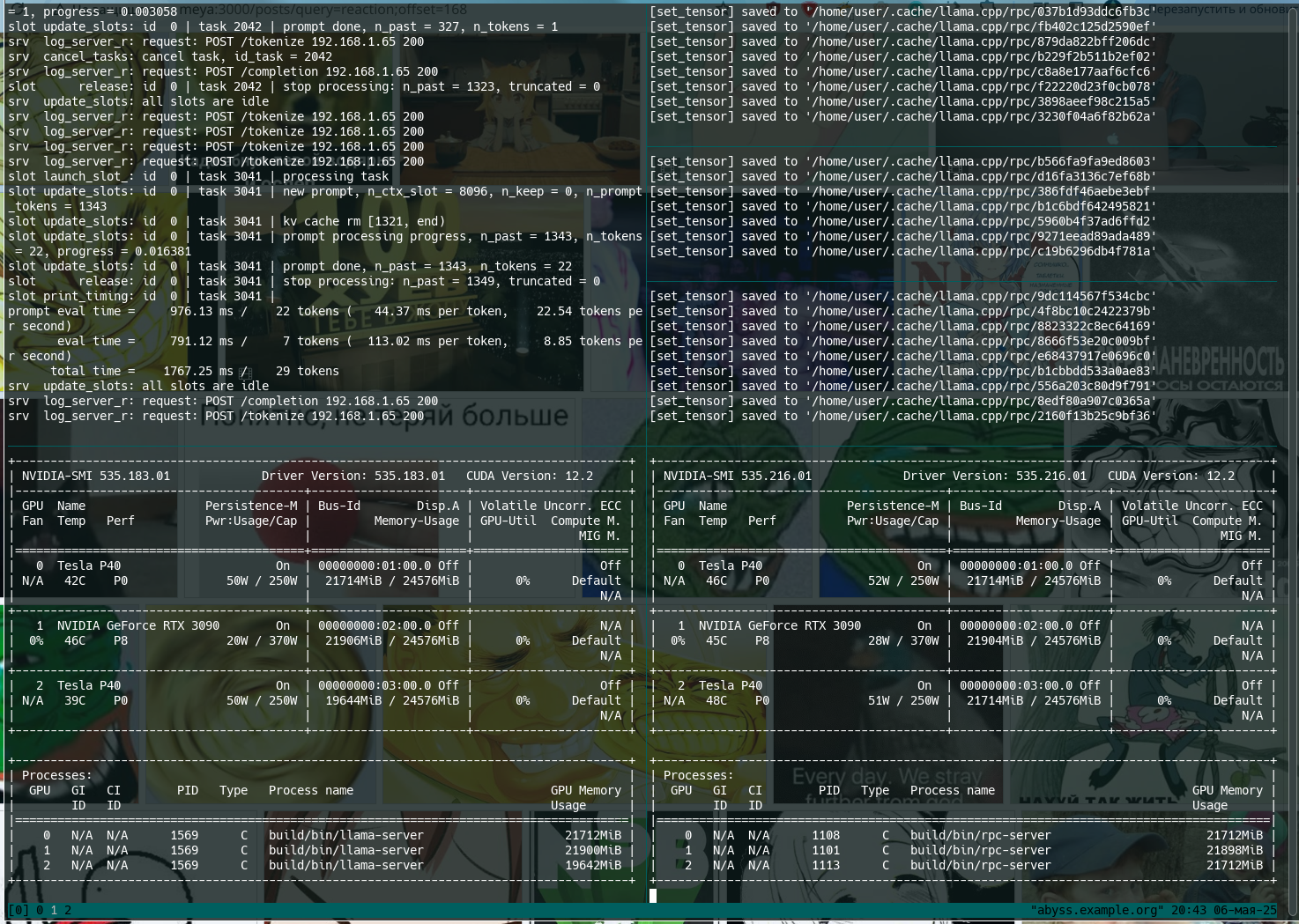Click rpc-server process PID 1101

(826, 850)
